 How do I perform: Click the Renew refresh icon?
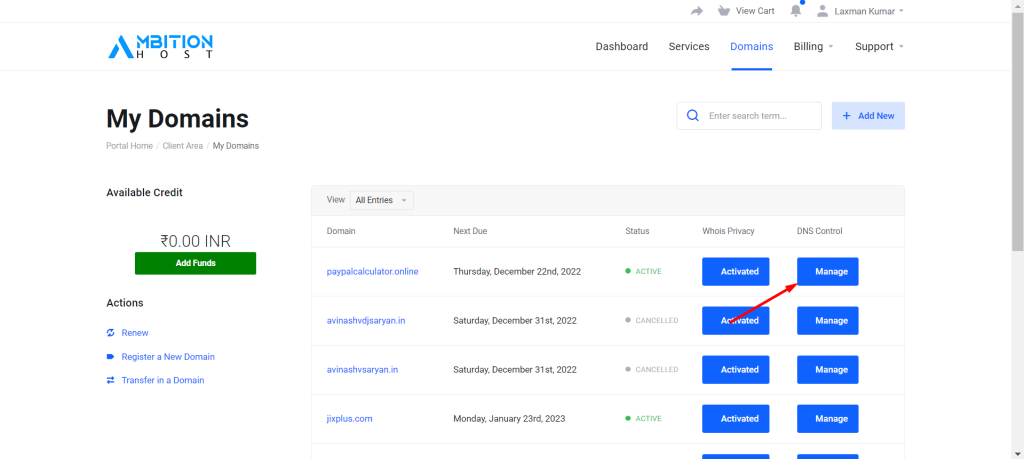tap(110, 333)
